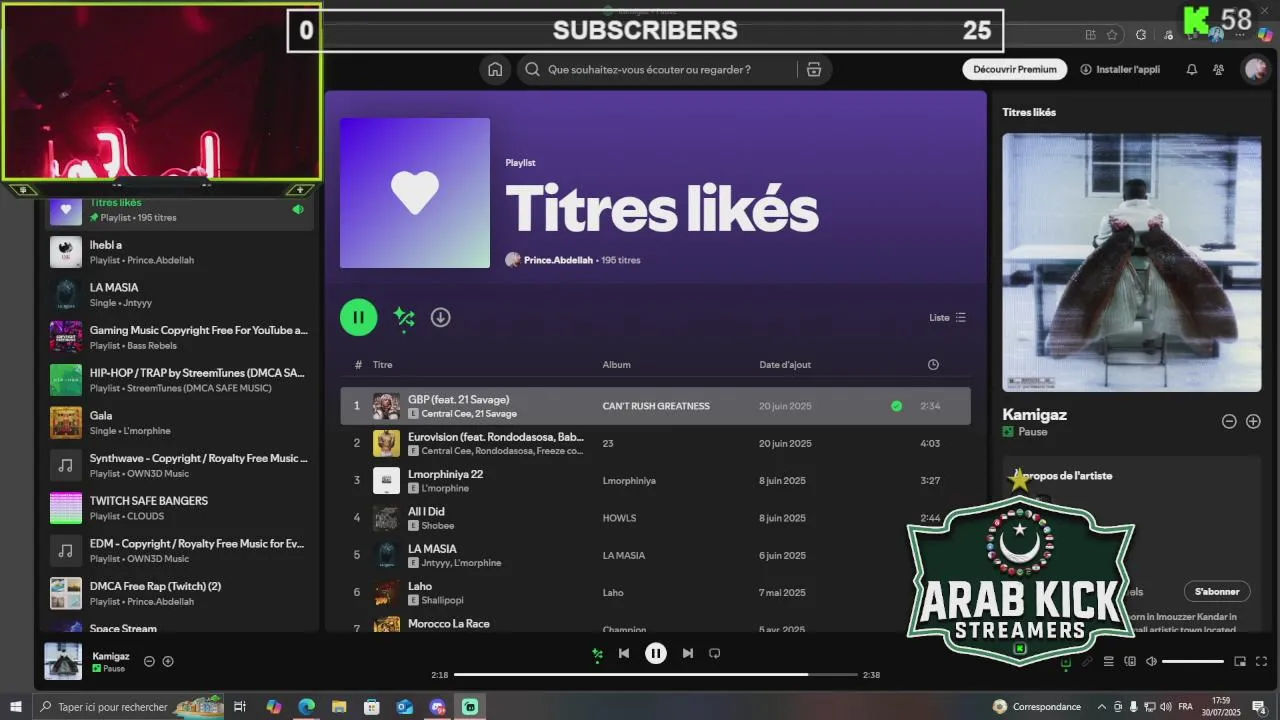Click the Découvrir Premium button

click(x=1015, y=69)
